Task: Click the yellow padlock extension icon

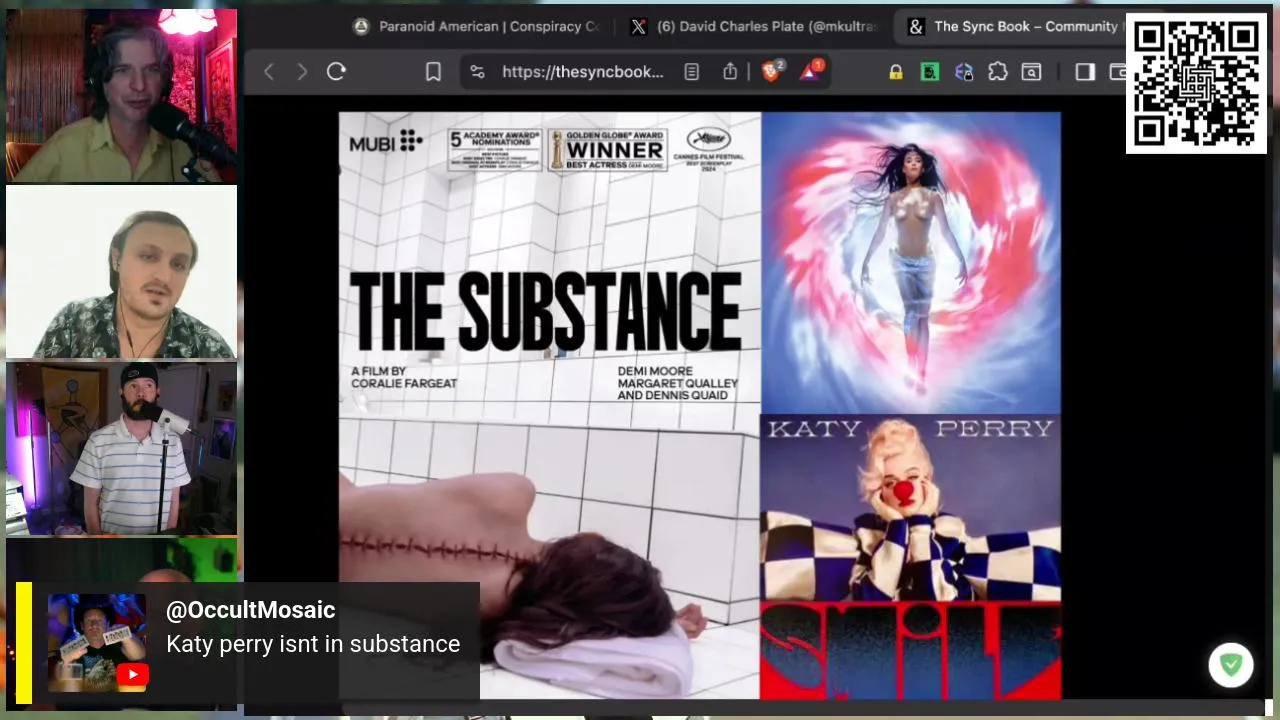Action: [x=896, y=71]
